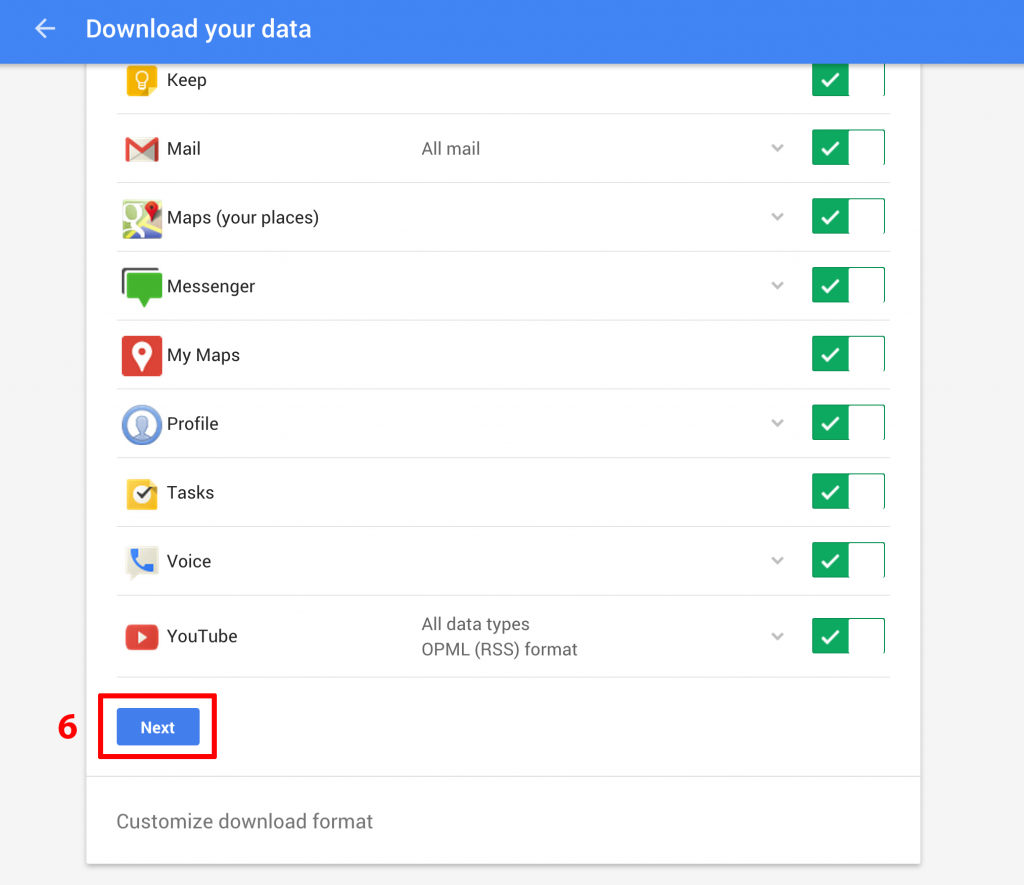Disable the Messenger export switch

click(848, 285)
